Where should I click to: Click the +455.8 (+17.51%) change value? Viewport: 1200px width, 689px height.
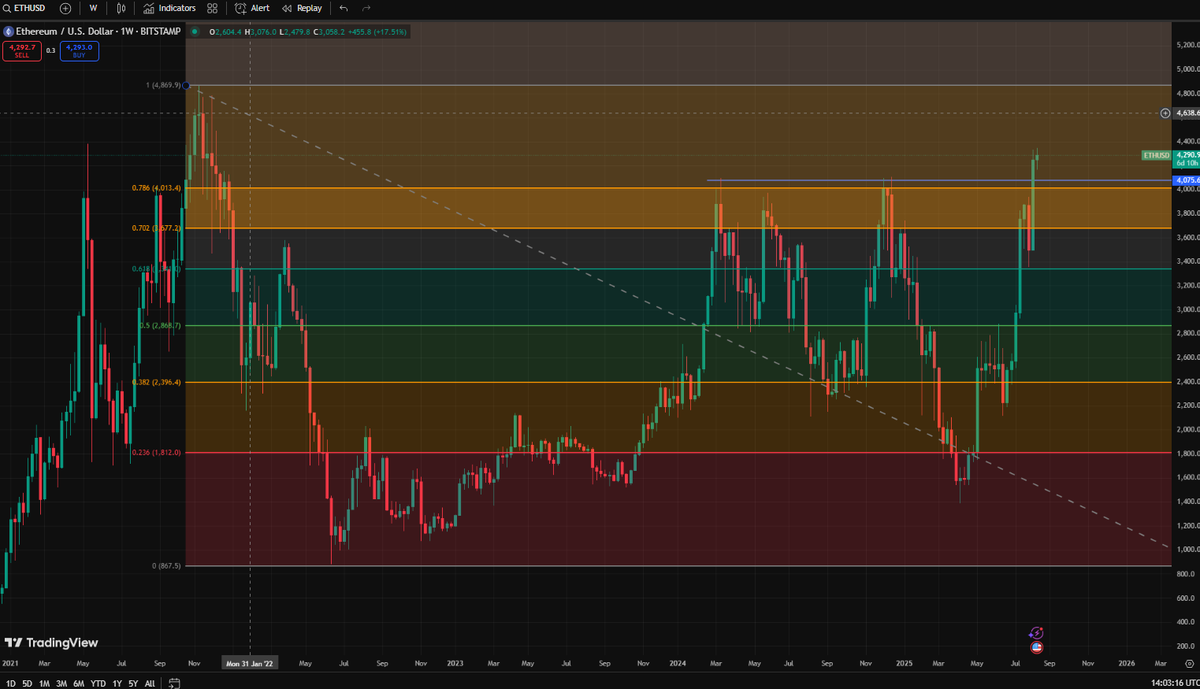pos(375,32)
